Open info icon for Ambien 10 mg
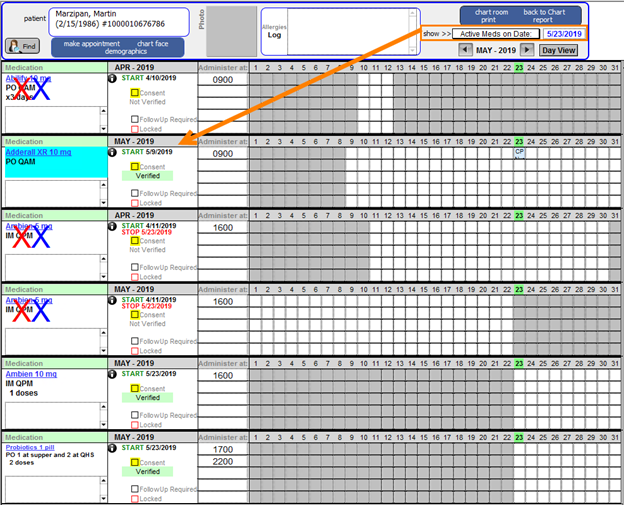 (x=113, y=375)
